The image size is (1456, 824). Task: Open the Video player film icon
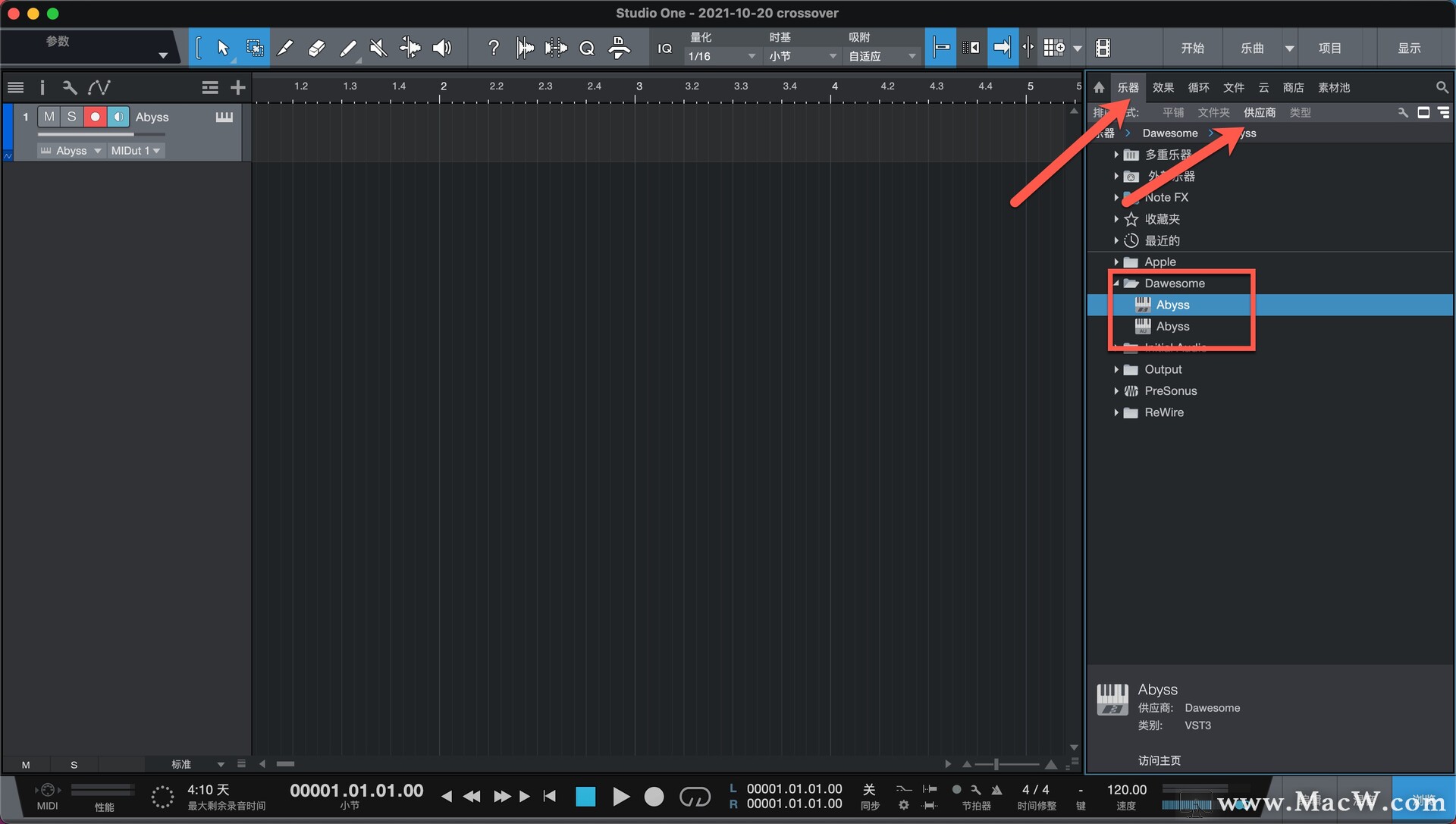[1103, 49]
